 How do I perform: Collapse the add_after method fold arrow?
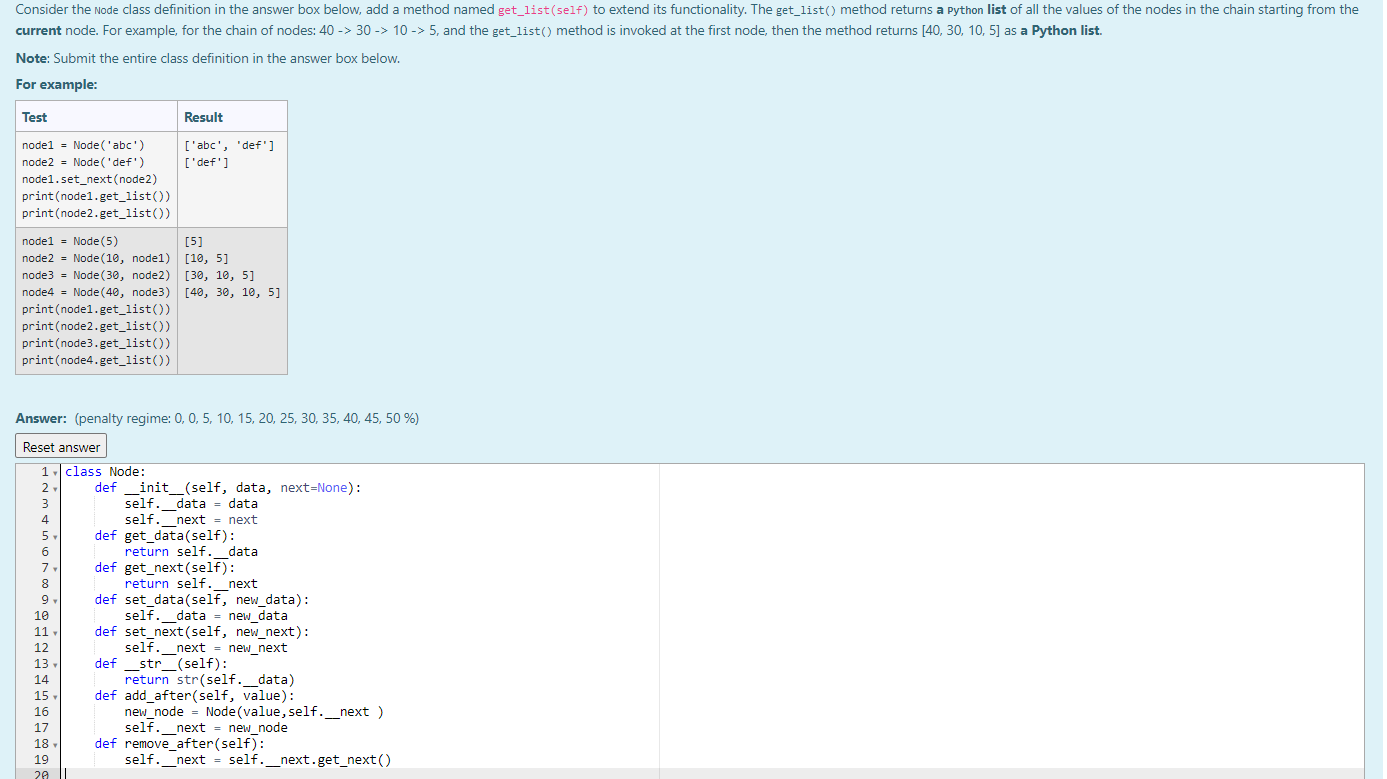(57, 695)
